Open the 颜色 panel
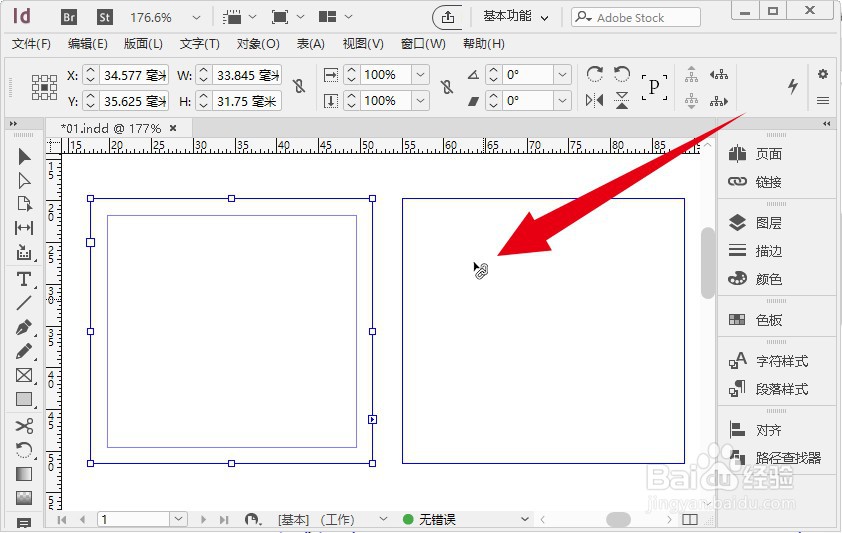The width and height of the screenshot is (842, 533). [768, 279]
